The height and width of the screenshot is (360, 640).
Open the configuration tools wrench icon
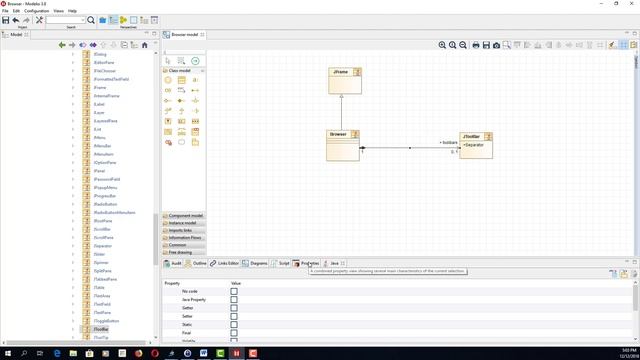tap(39, 20)
